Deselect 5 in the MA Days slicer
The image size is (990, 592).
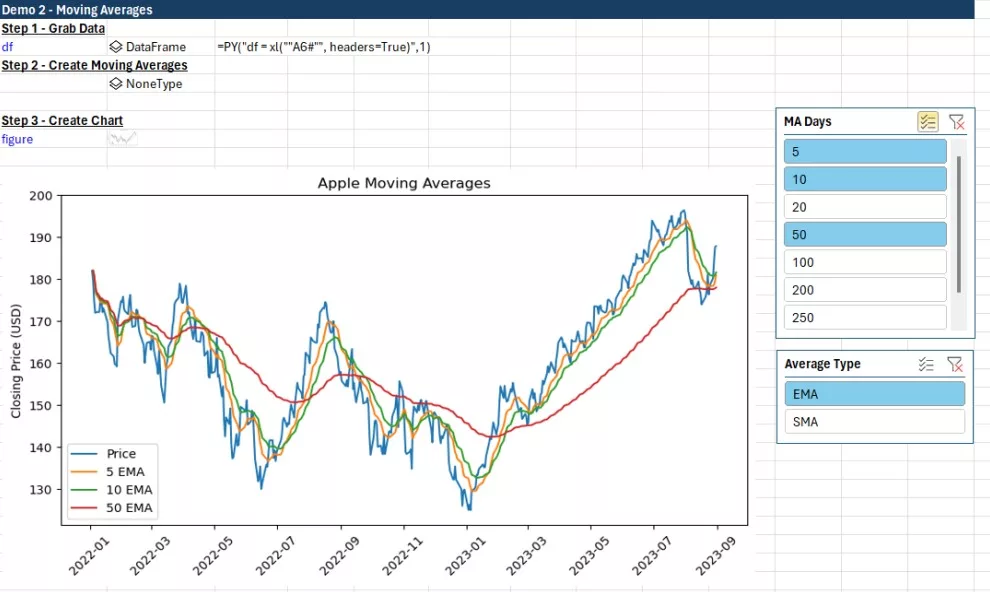point(865,151)
